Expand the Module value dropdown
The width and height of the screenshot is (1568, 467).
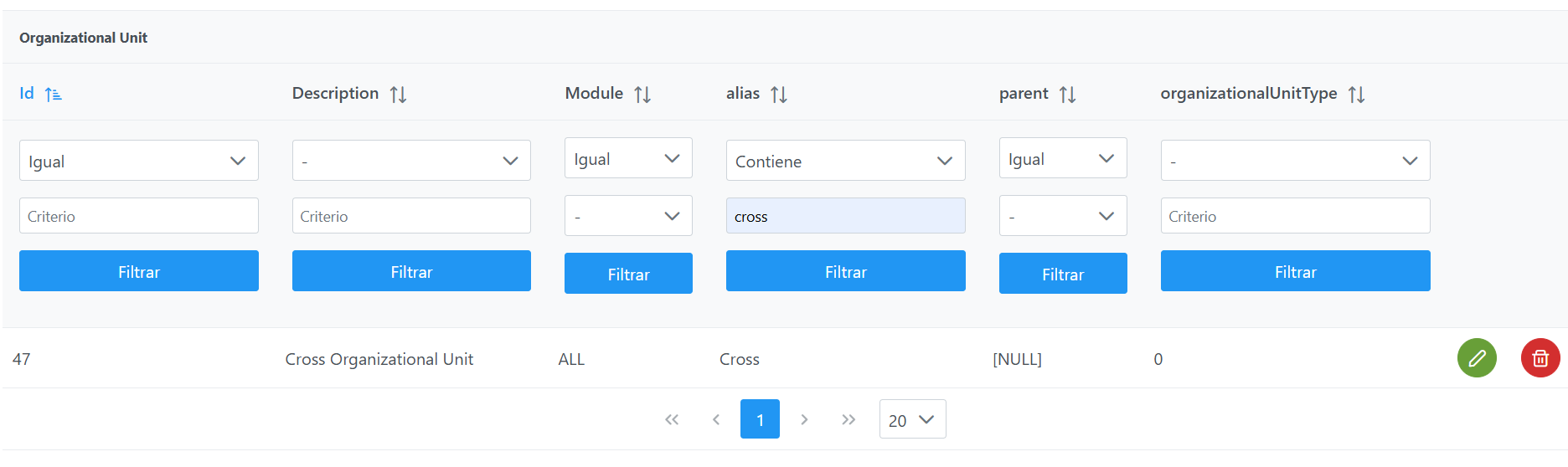[628, 216]
